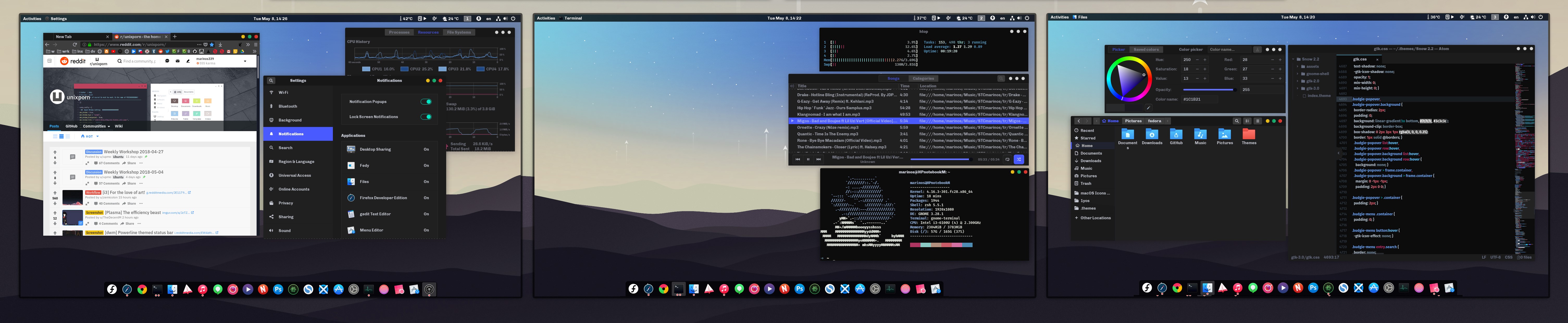The width and height of the screenshot is (1568, 323).
Task: Collapse the Snow 2.2 tree in Atom
Action: [x=1294, y=59]
